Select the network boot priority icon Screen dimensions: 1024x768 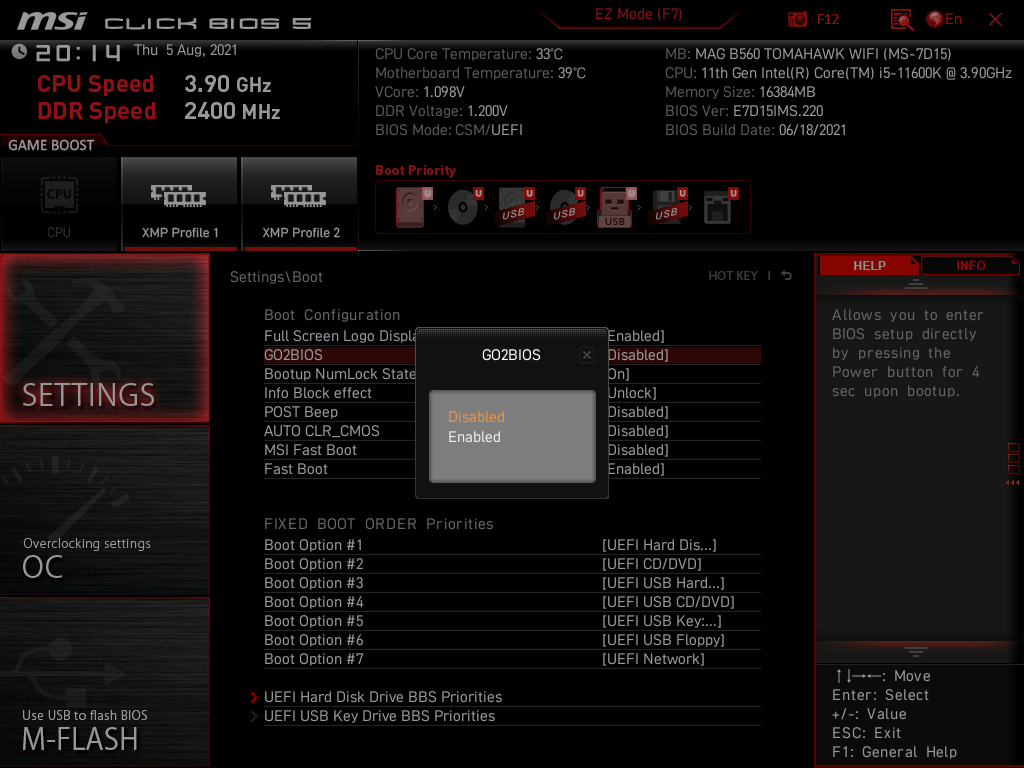click(x=719, y=207)
